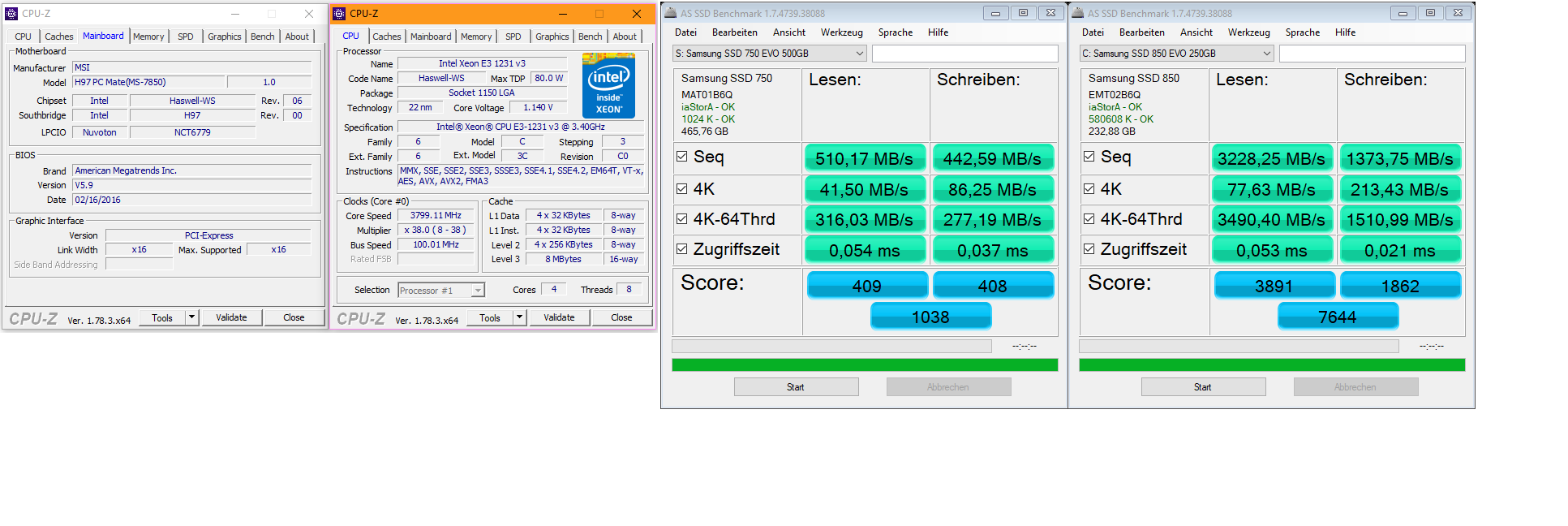Viewport: 1568px width, 526px height.
Task: Click Abbrechen in the Samsung SSD 850 window
Action: (1355, 387)
